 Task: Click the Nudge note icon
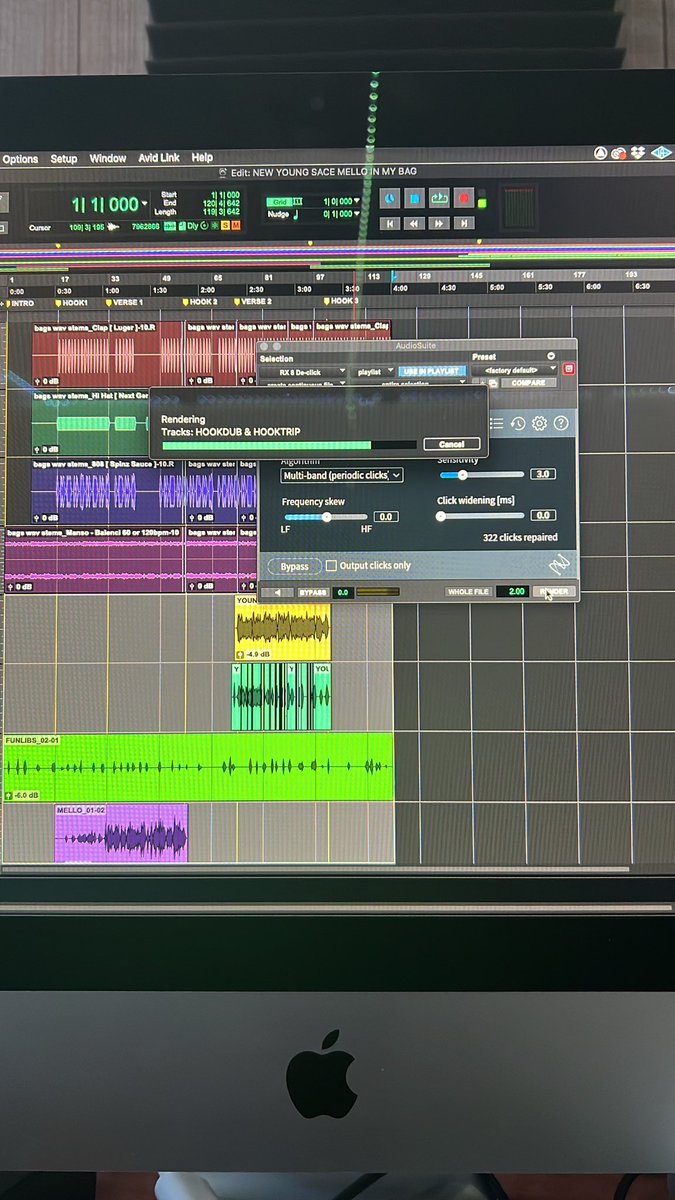pos(296,214)
